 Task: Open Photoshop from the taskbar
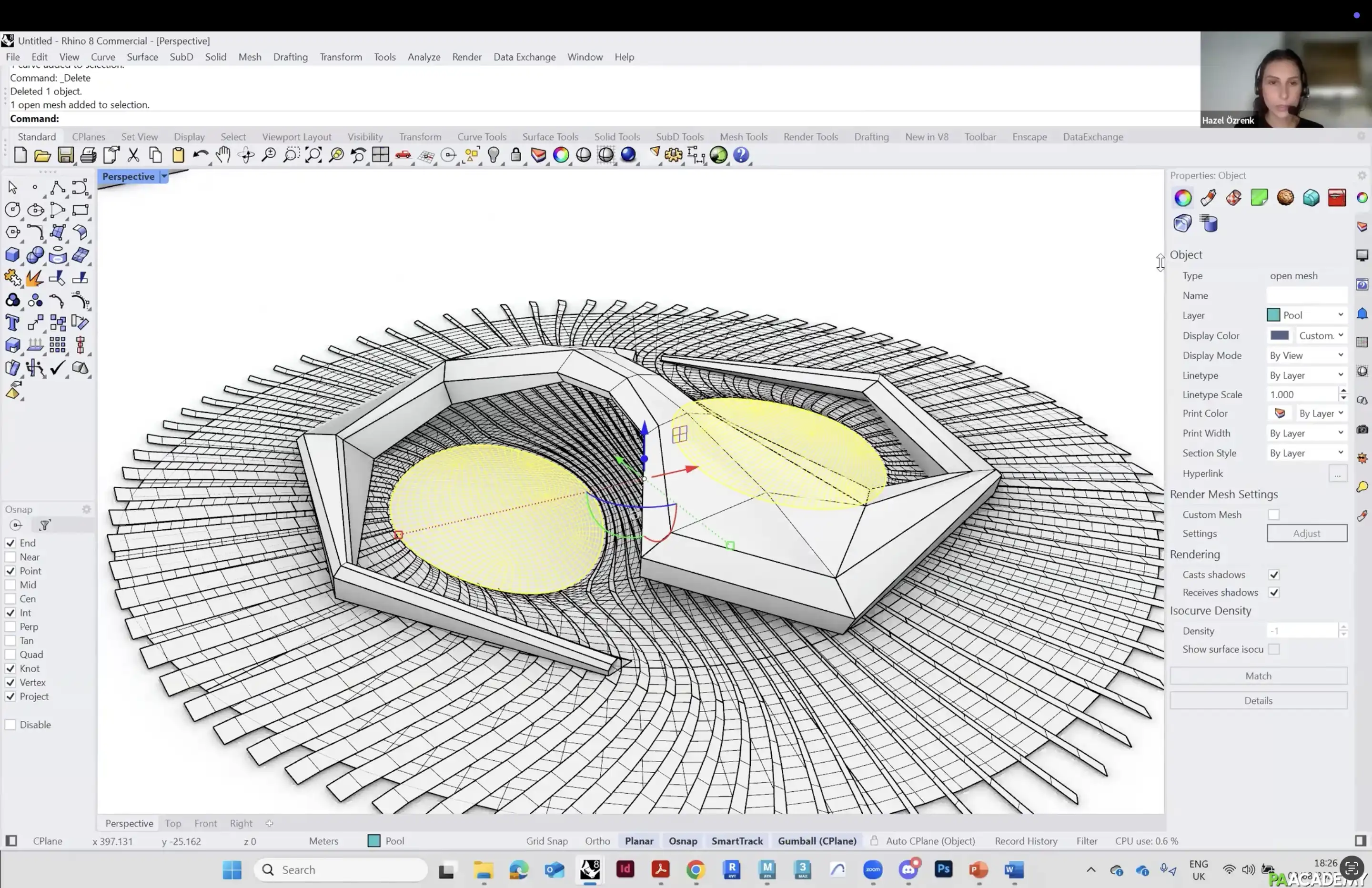[943, 869]
